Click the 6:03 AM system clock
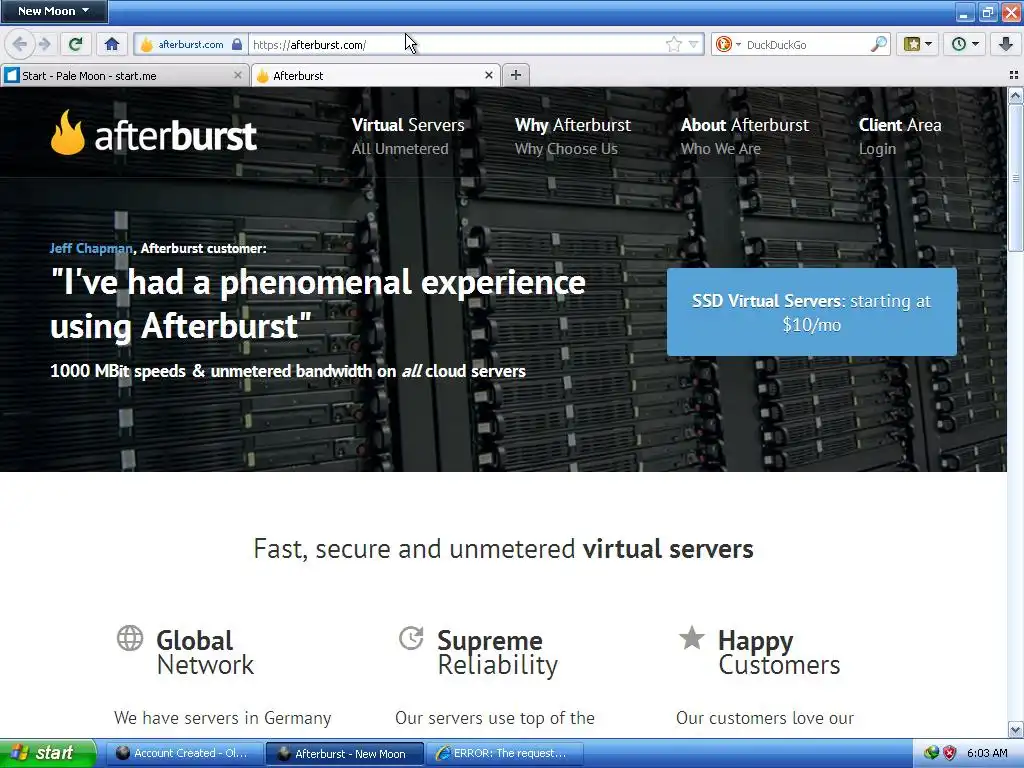 (987, 753)
